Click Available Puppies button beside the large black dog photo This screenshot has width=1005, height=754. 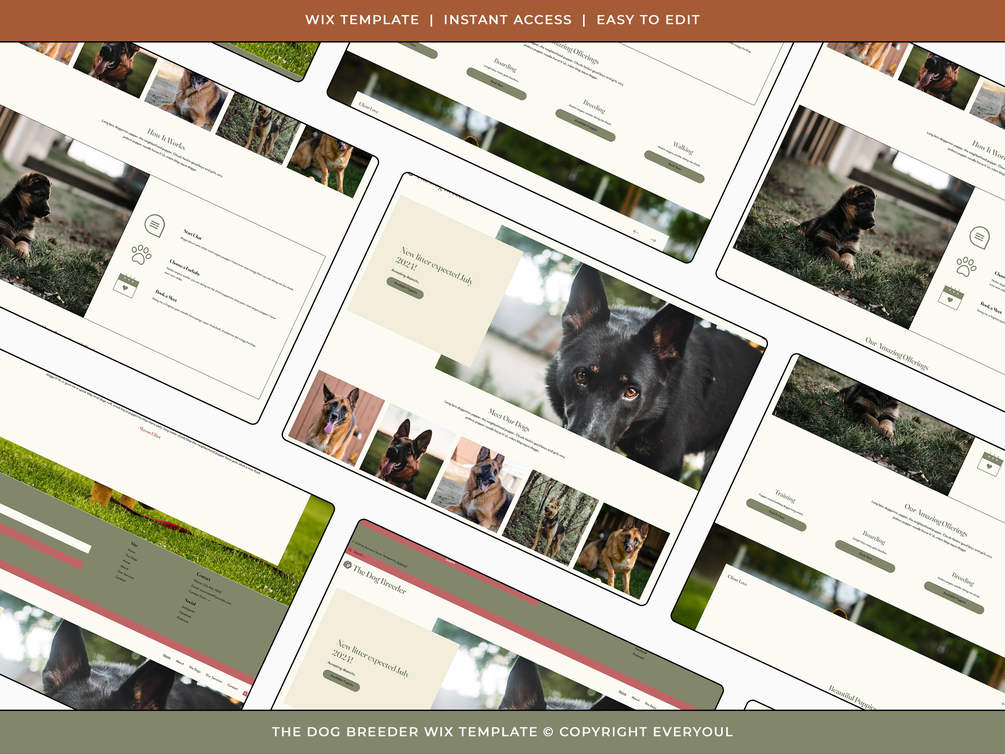click(x=405, y=288)
